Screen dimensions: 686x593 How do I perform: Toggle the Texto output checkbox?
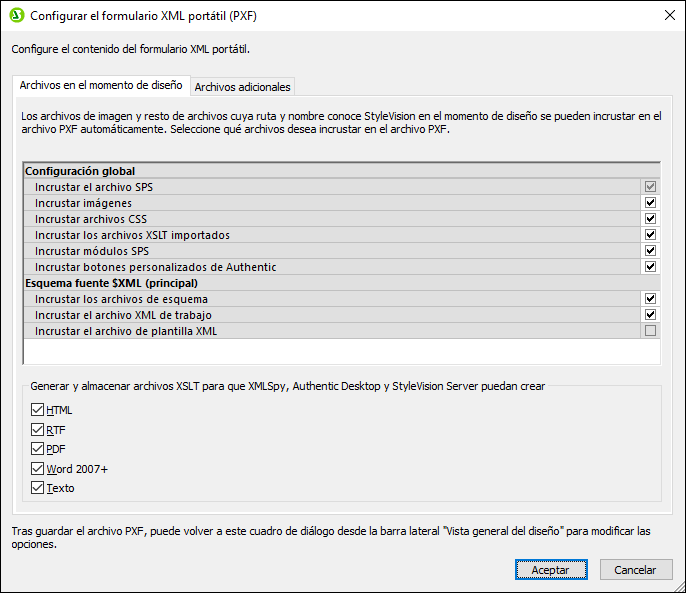[38, 488]
